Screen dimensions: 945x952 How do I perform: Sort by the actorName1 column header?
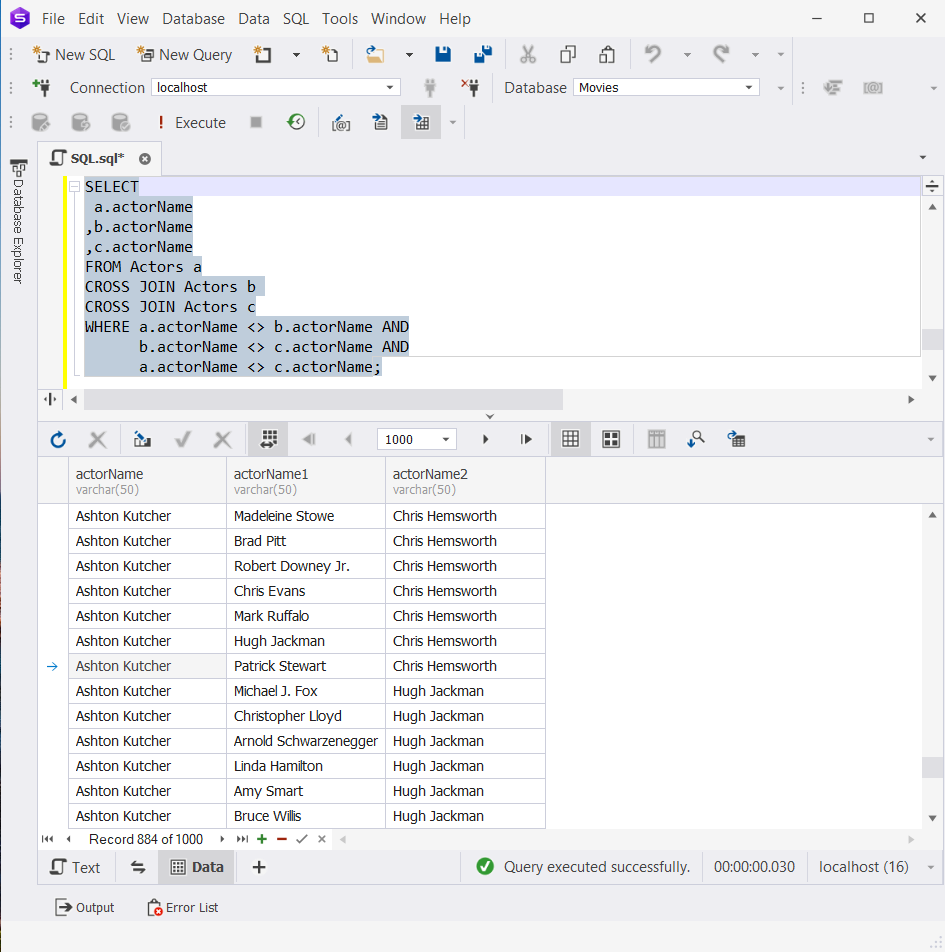(x=305, y=481)
